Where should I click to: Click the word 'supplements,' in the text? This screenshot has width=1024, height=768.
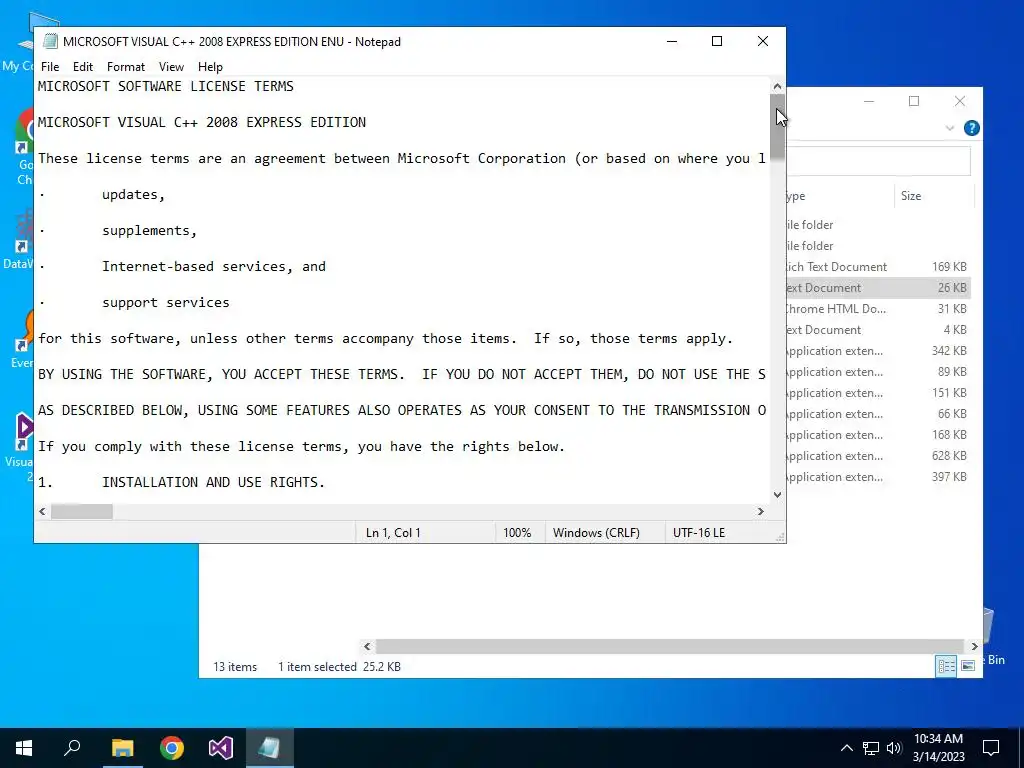[149, 231]
